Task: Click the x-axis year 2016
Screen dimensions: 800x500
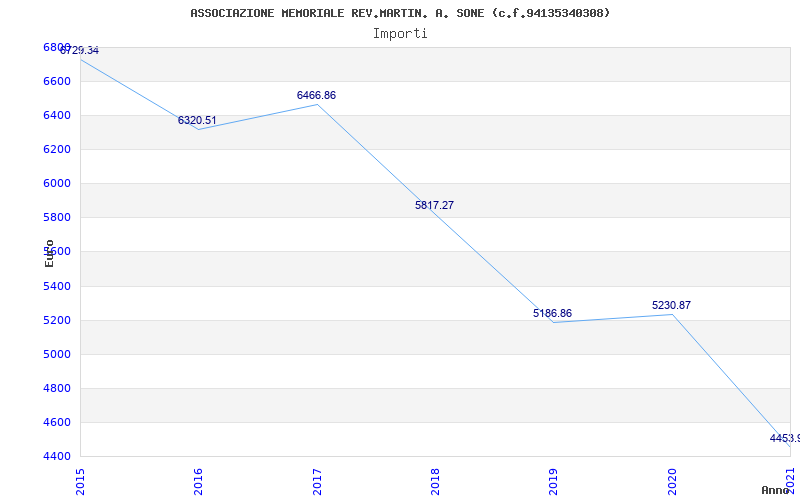Action: pos(198,482)
